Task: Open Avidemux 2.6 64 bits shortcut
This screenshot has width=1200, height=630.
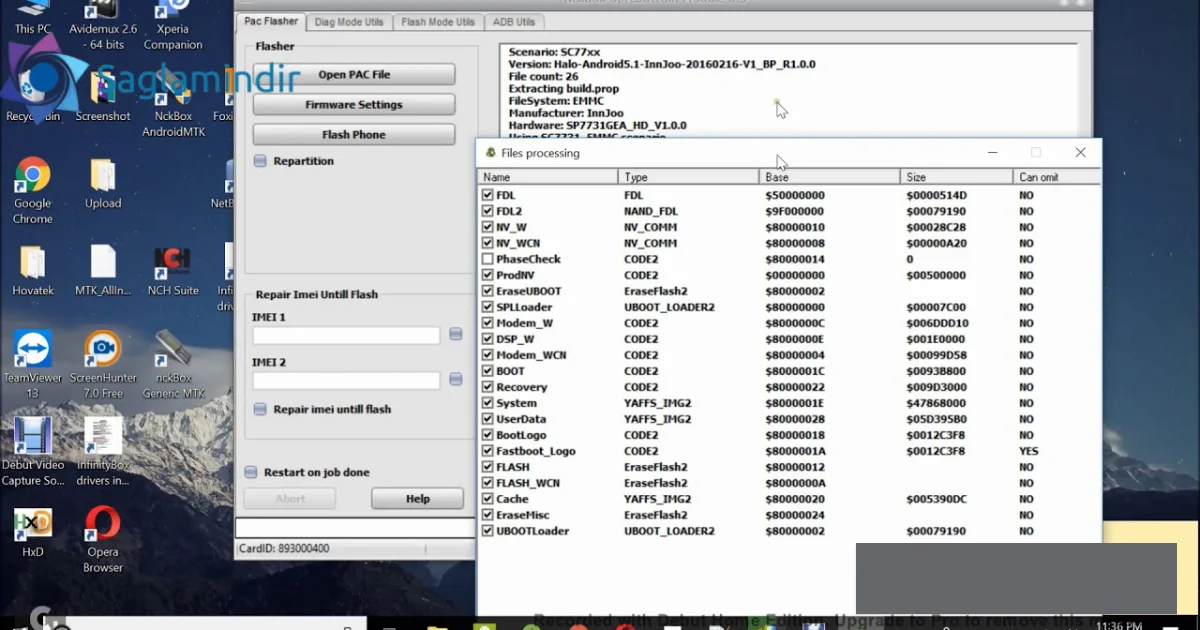Action: [x=104, y=25]
